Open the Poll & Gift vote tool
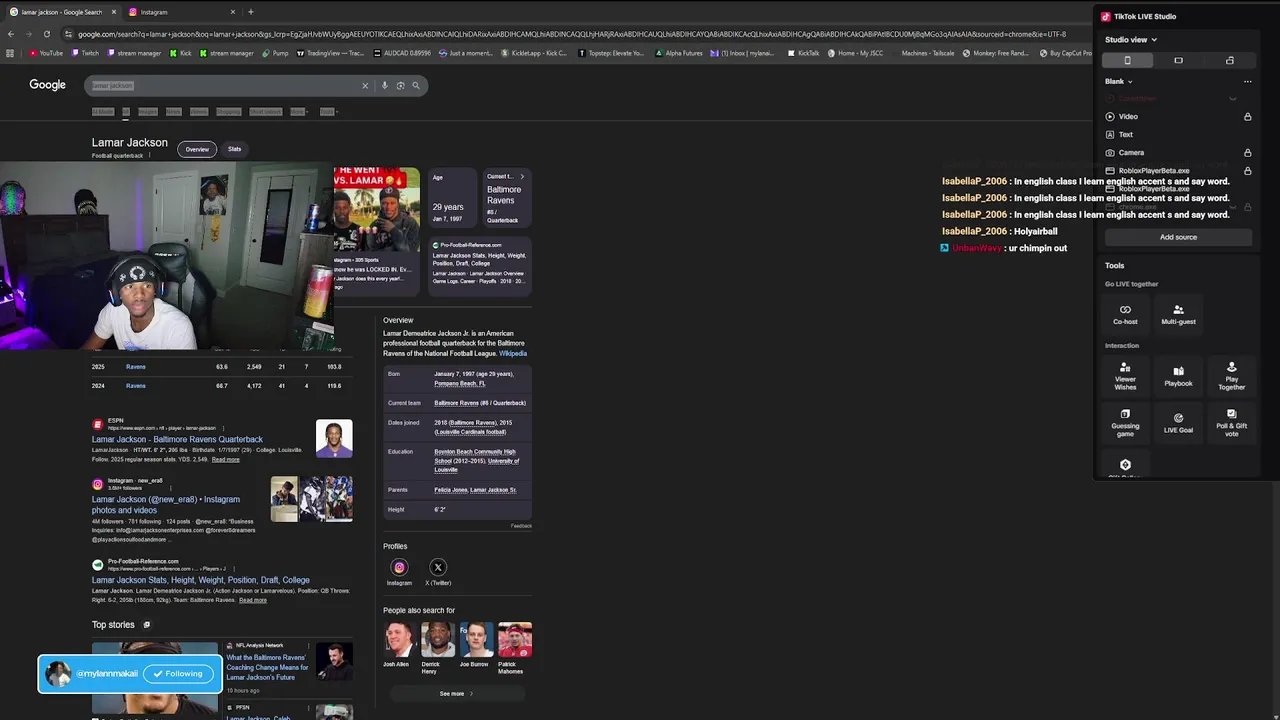1280x720 pixels. coord(1231,422)
